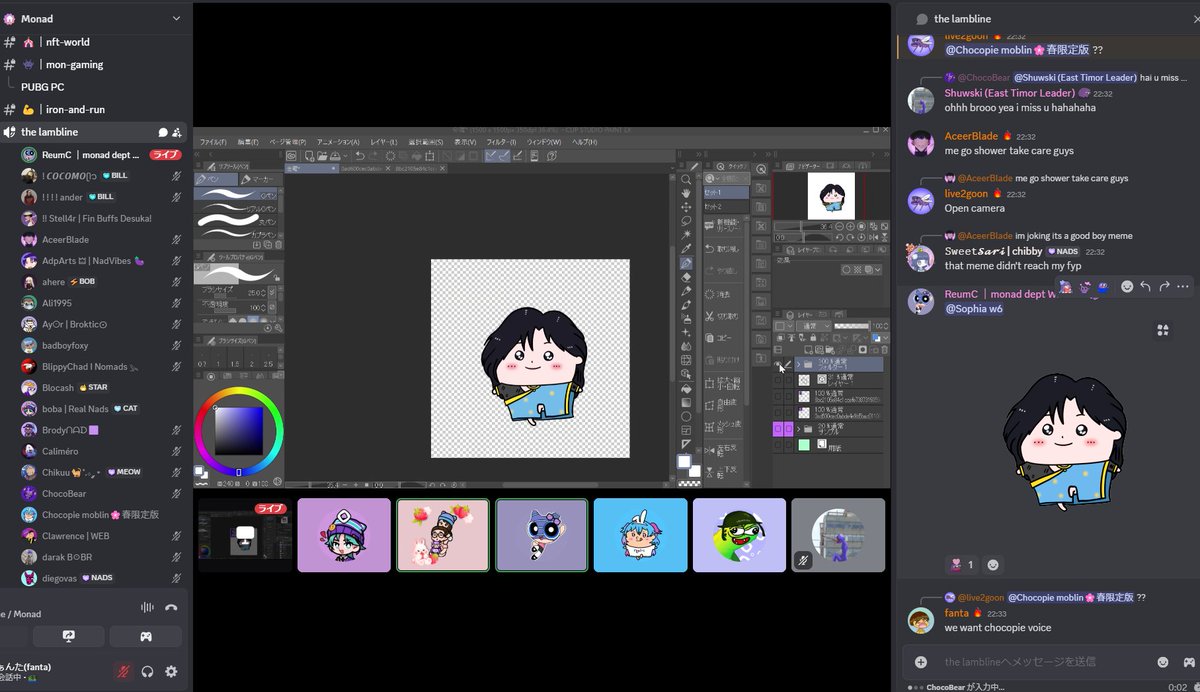Click Undo arrow in Clip Studio command bar
Image resolution: width=1200 pixels, height=692 pixels.
click(359, 156)
